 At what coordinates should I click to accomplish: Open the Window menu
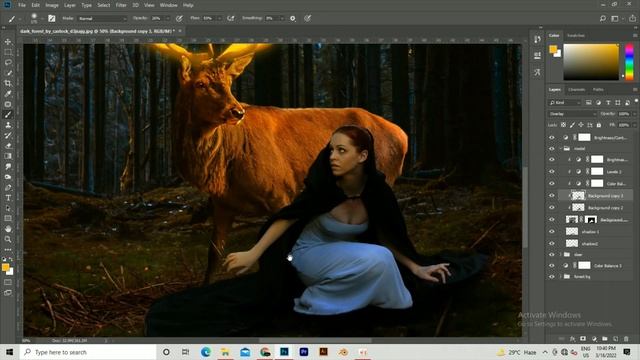168,5
